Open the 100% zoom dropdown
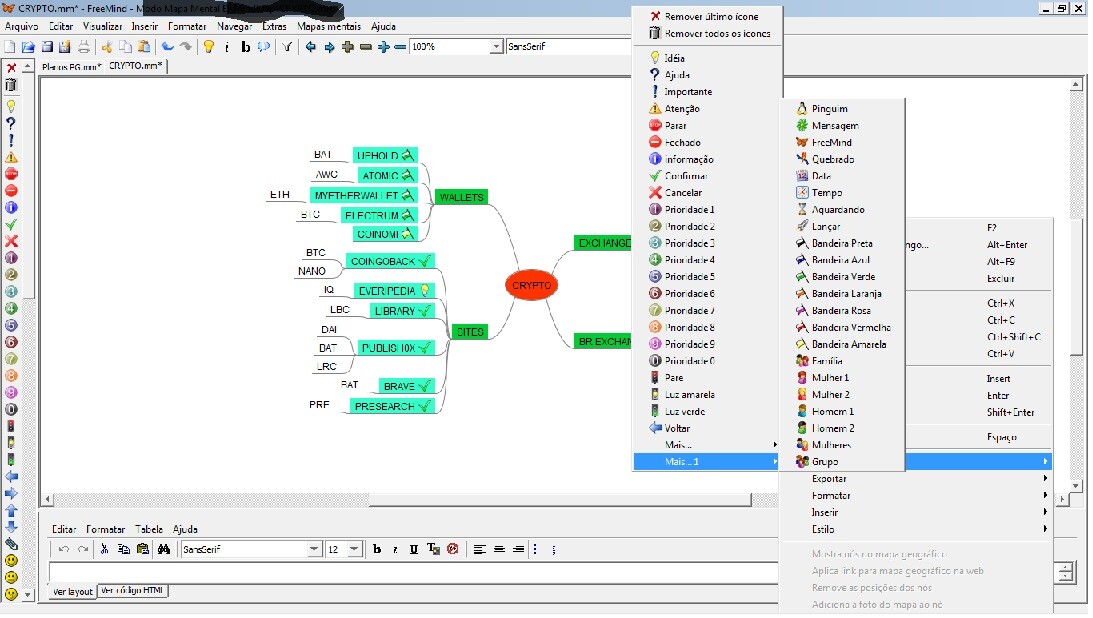The width and height of the screenshot is (1093, 618). [496, 47]
